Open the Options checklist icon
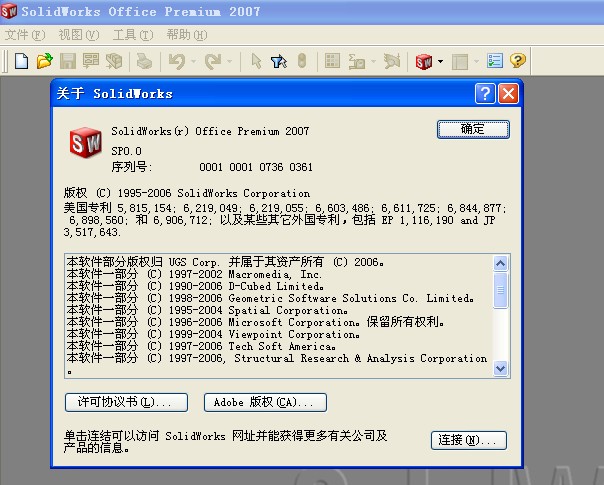 point(495,61)
